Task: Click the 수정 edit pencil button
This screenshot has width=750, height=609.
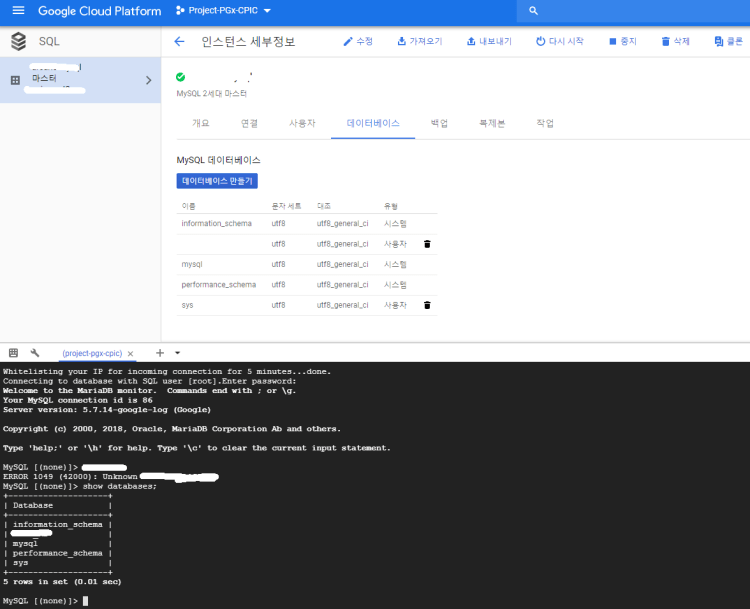Action: [358, 41]
